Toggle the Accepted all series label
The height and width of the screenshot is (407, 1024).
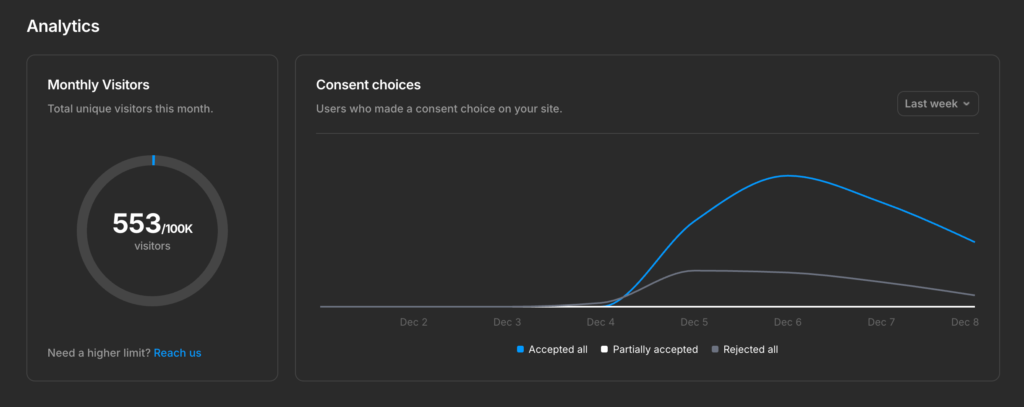pos(558,350)
